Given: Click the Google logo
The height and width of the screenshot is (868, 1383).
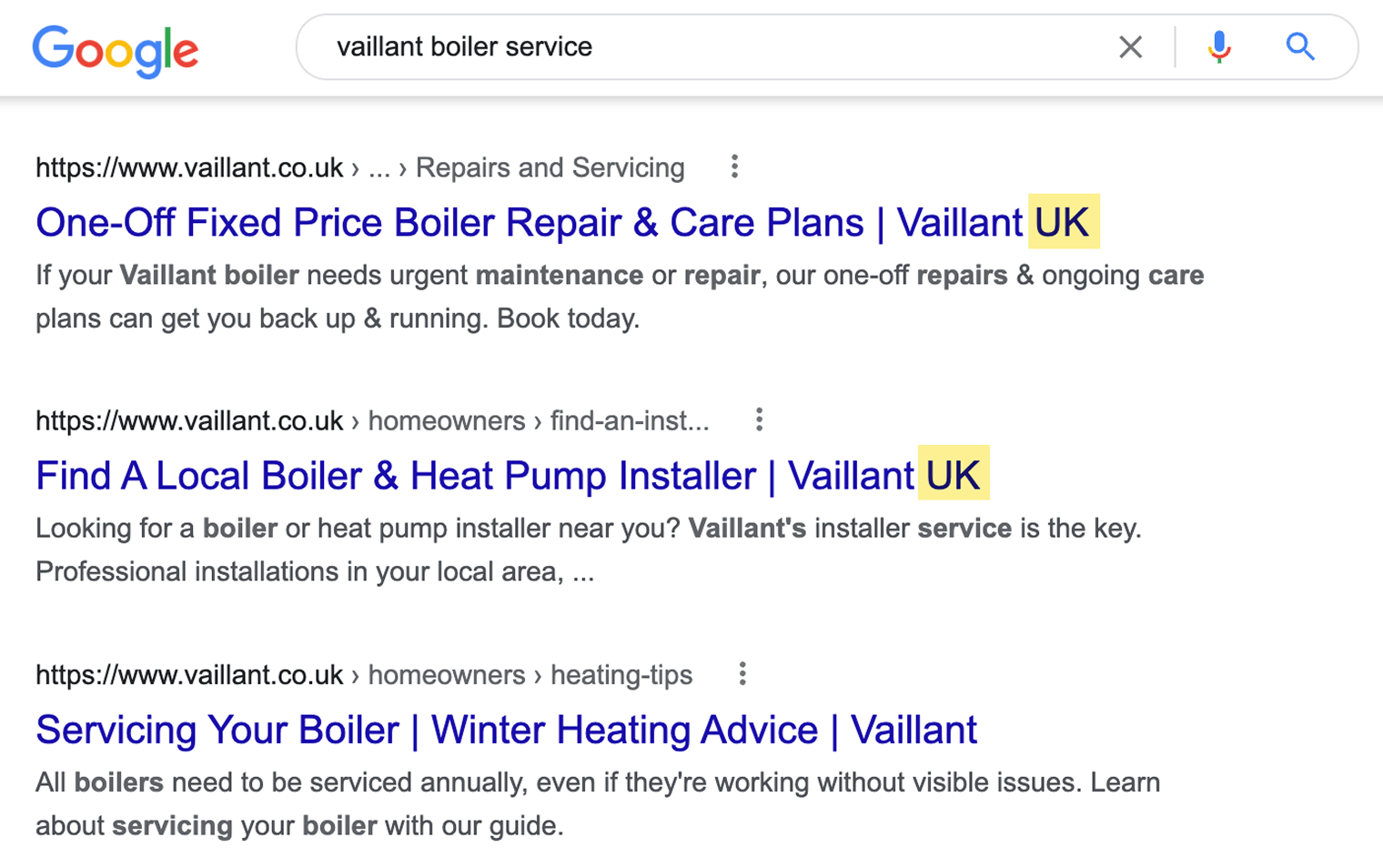Looking at the screenshot, I should (x=116, y=52).
